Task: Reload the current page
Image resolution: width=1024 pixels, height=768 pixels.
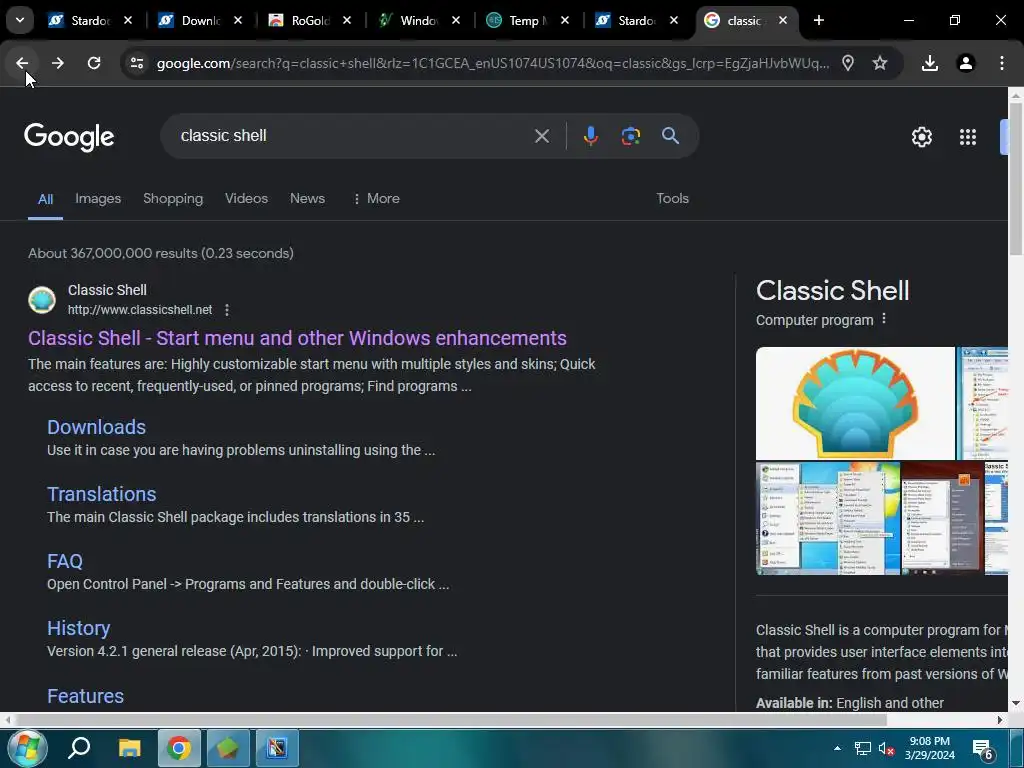Action: click(94, 63)
